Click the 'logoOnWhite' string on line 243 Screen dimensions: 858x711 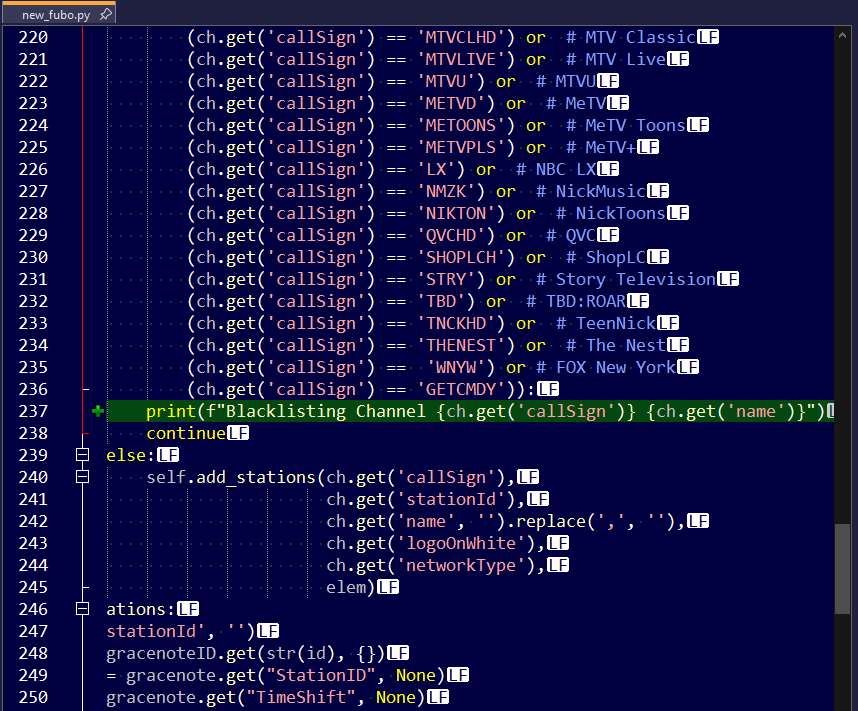tap(466, 543)
